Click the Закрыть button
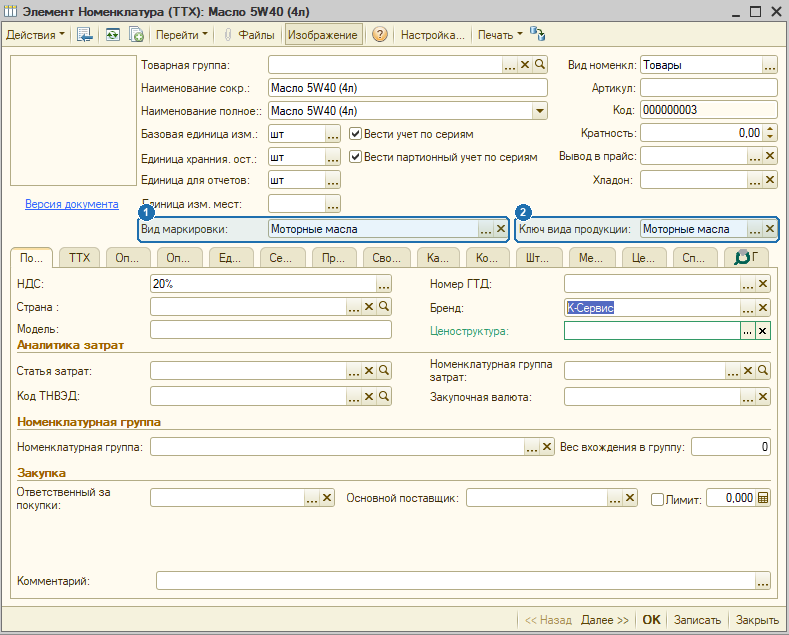The width and height of the screenshot is (789, 635). [757, 619]
